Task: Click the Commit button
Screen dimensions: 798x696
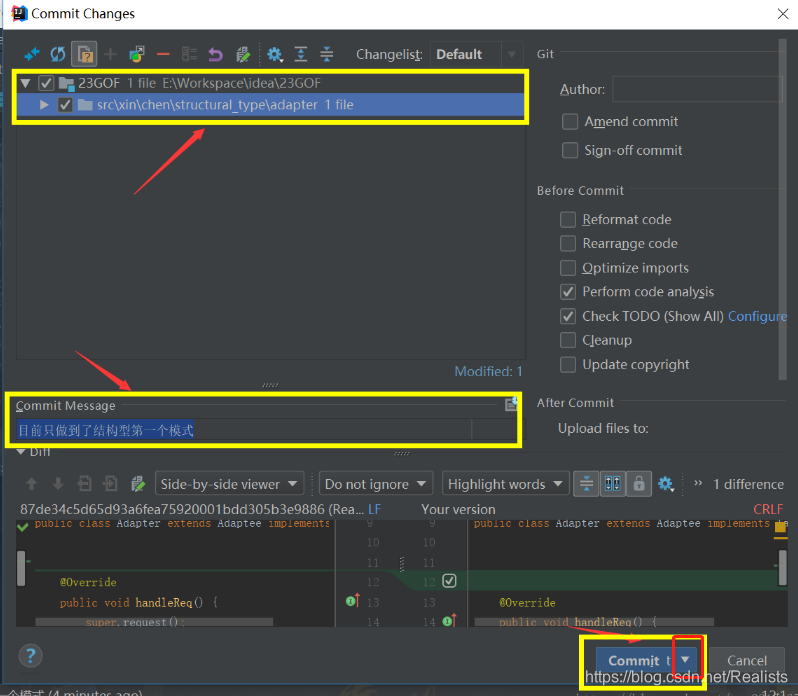Action: coord(636,660)
